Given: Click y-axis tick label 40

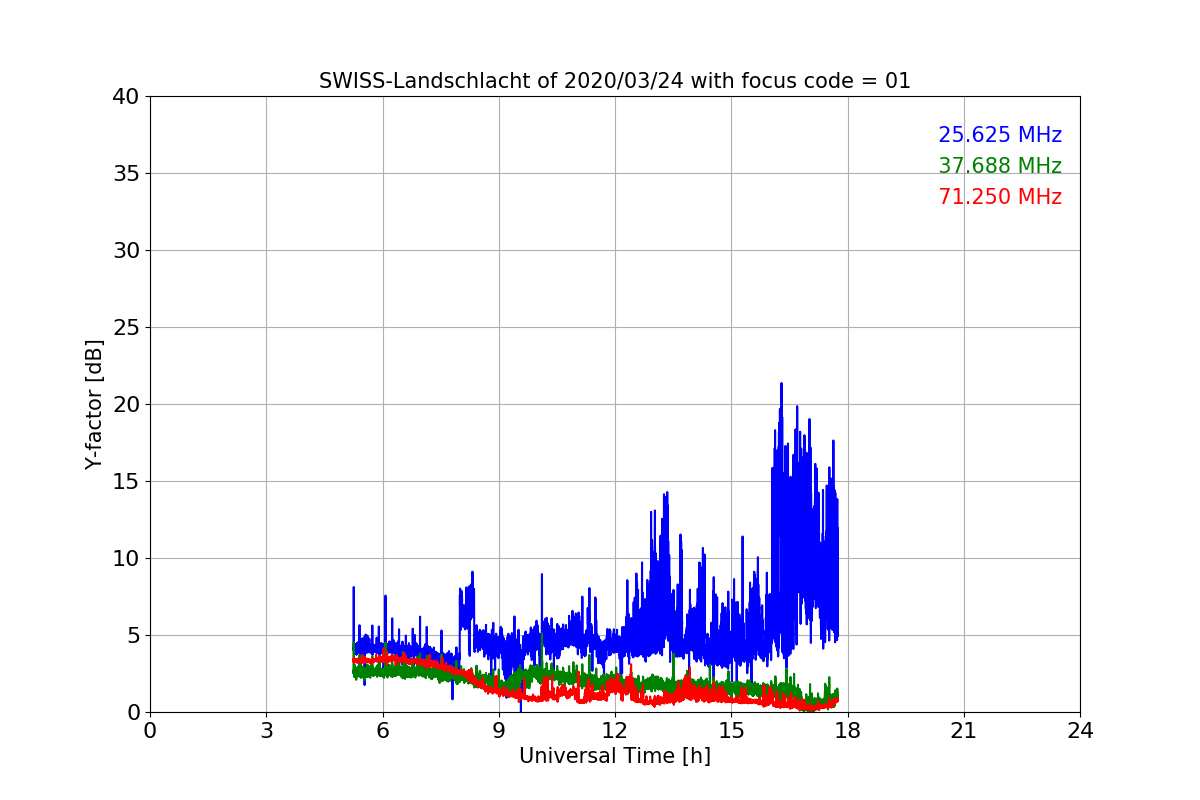Looking at the screenshot, I should click(126, 97).
